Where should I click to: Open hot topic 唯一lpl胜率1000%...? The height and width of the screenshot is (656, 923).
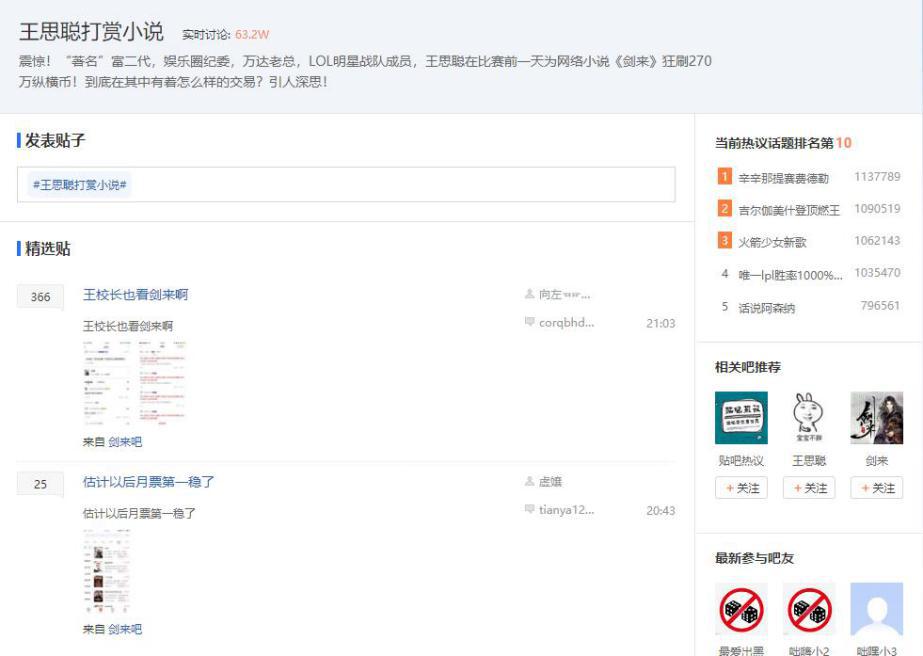tap(791, 275)
